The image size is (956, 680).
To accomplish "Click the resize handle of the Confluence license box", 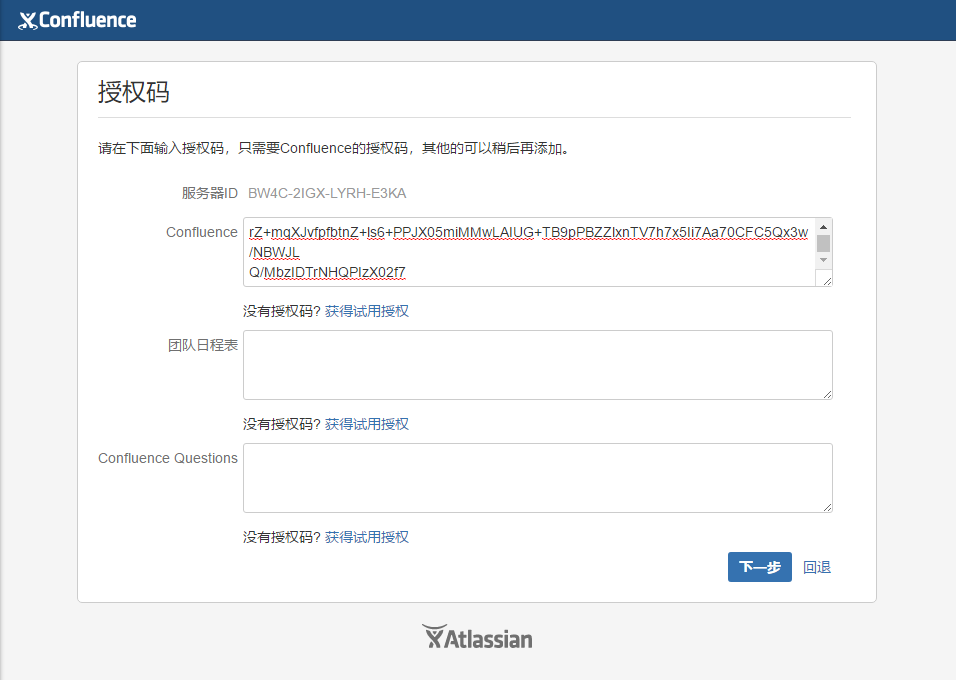I will click(x=827, y=281).
